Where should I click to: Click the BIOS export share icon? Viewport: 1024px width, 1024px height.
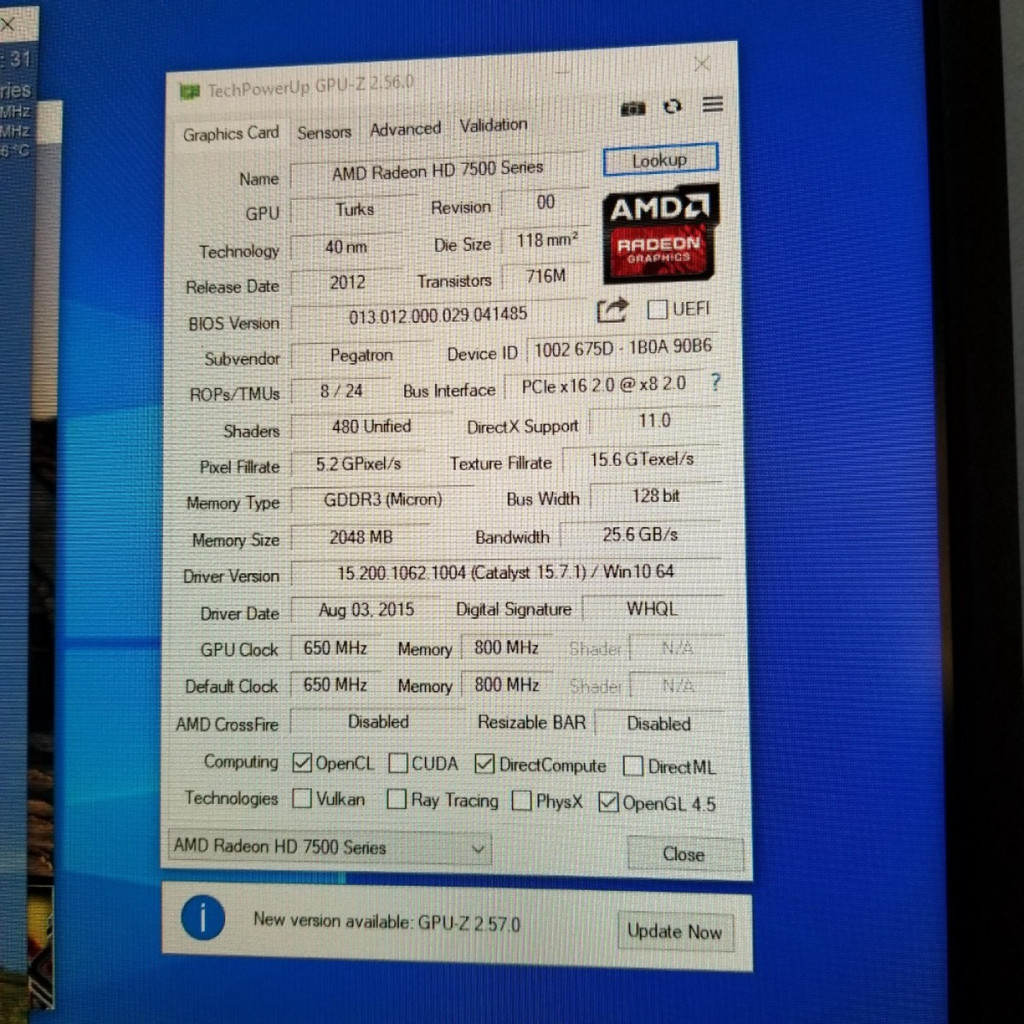[613, 310]
